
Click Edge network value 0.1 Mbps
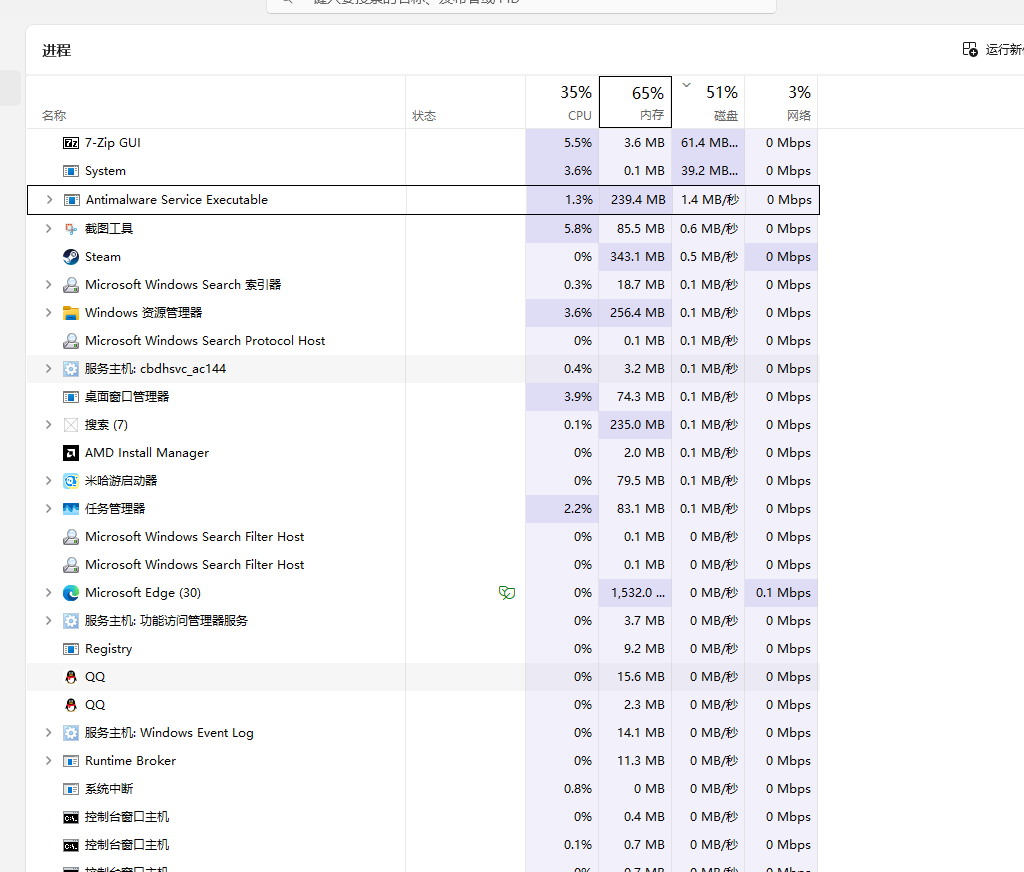click(x=783, y=592)
